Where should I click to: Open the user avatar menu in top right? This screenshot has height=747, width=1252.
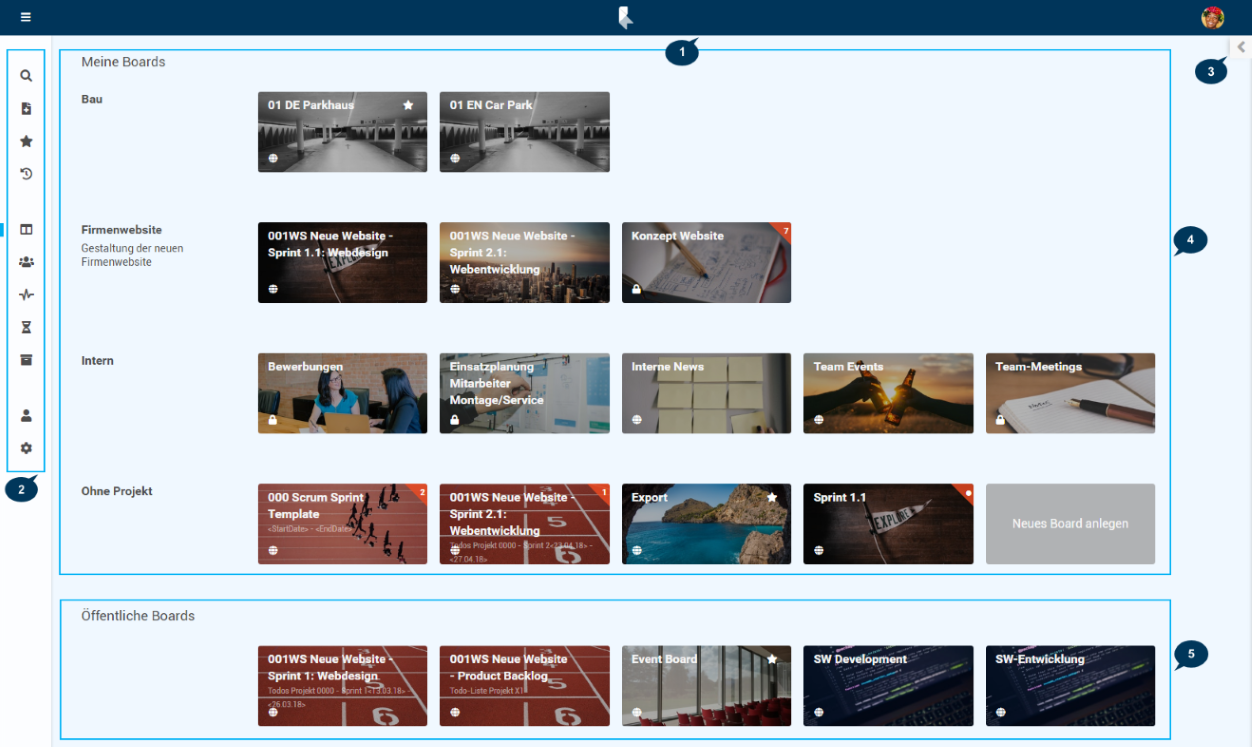tap(1212, 17)
